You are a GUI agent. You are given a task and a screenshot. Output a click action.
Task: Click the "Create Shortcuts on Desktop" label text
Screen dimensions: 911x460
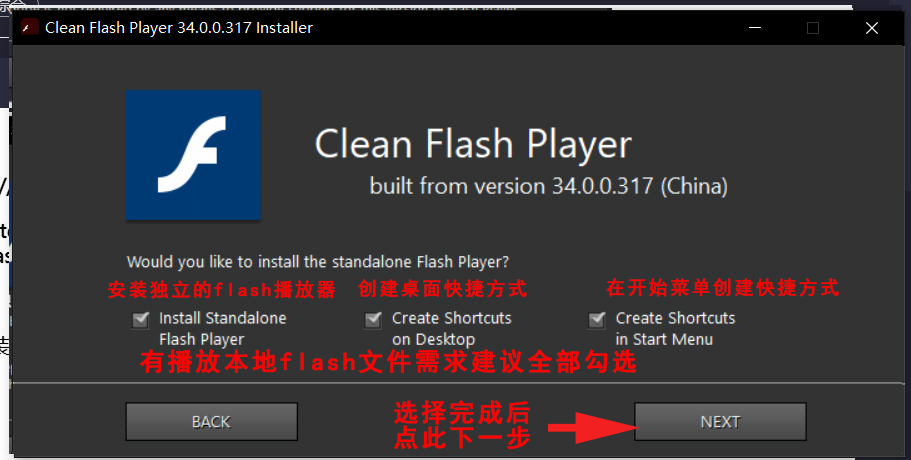click(451, 329)
